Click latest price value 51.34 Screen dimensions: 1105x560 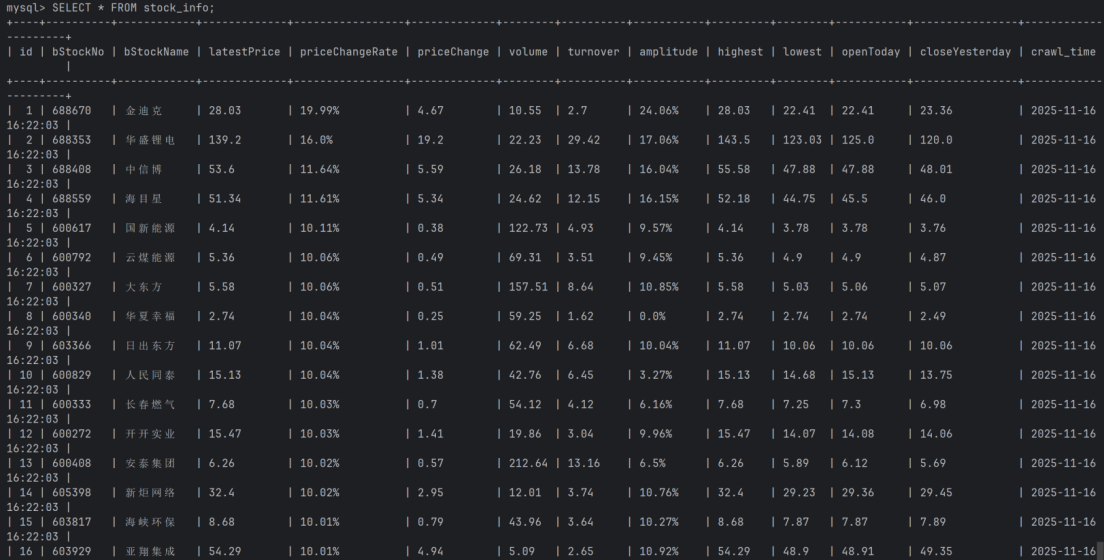225,199
